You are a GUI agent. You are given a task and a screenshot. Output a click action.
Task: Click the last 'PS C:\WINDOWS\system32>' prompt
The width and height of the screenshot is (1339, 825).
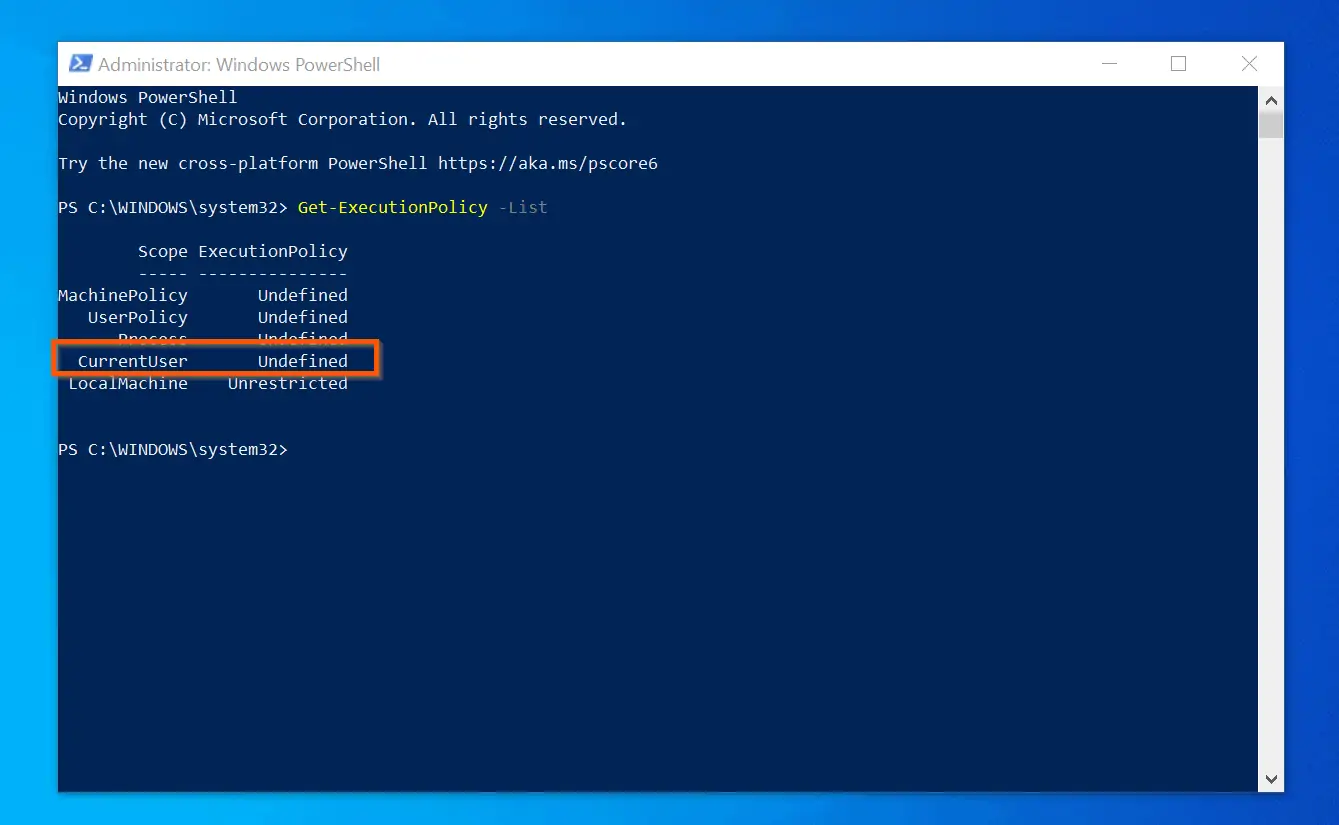173,450
